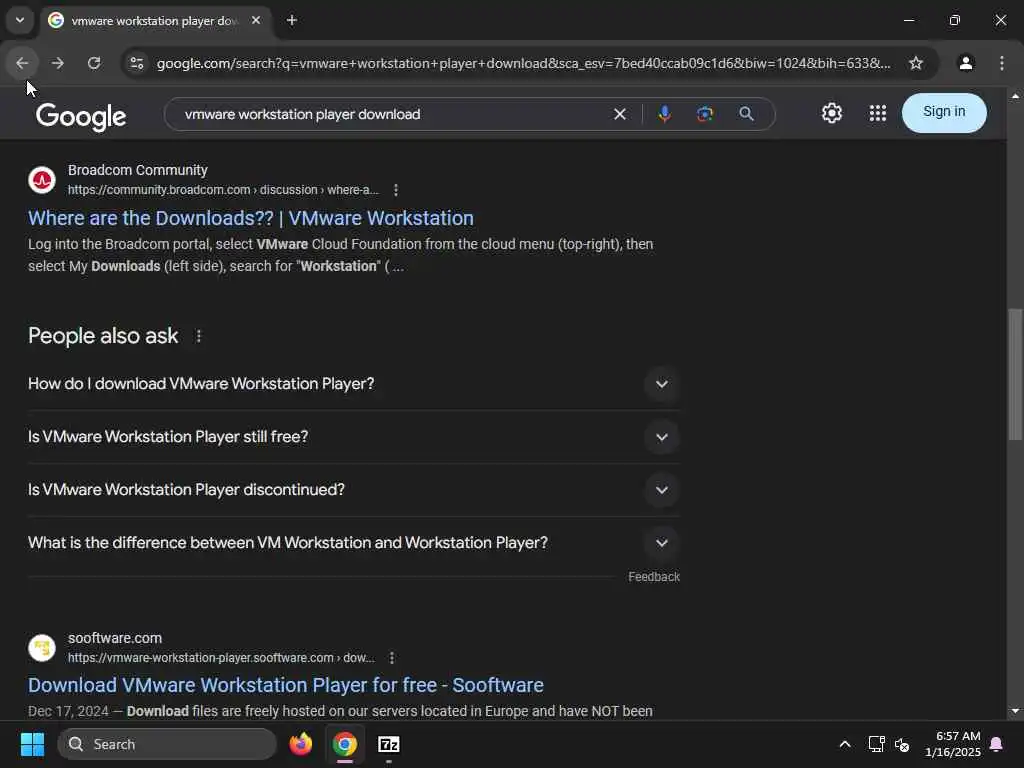Submit search with the magnifier icon
Image resolution: width=1024 pixels, height=768 pixels.
click(746, 114)
